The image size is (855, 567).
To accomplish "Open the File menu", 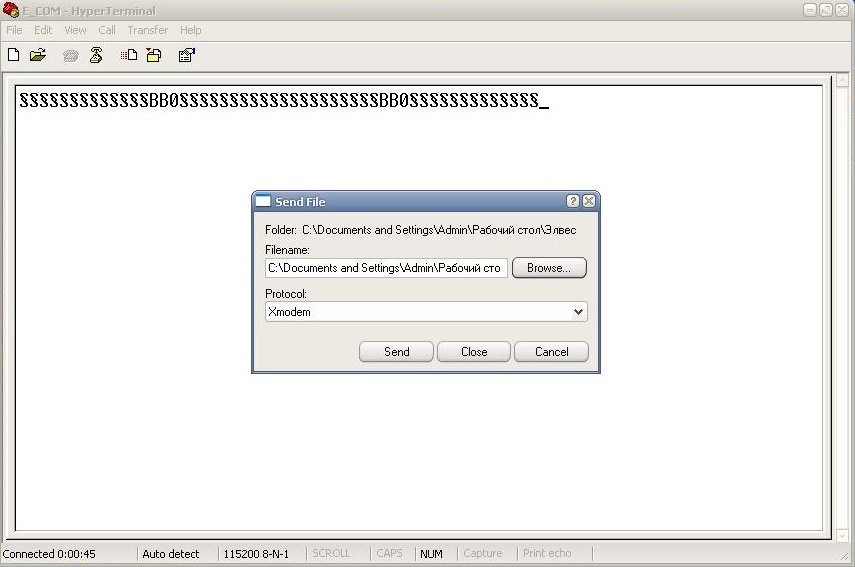I will (x=14, y=30).
